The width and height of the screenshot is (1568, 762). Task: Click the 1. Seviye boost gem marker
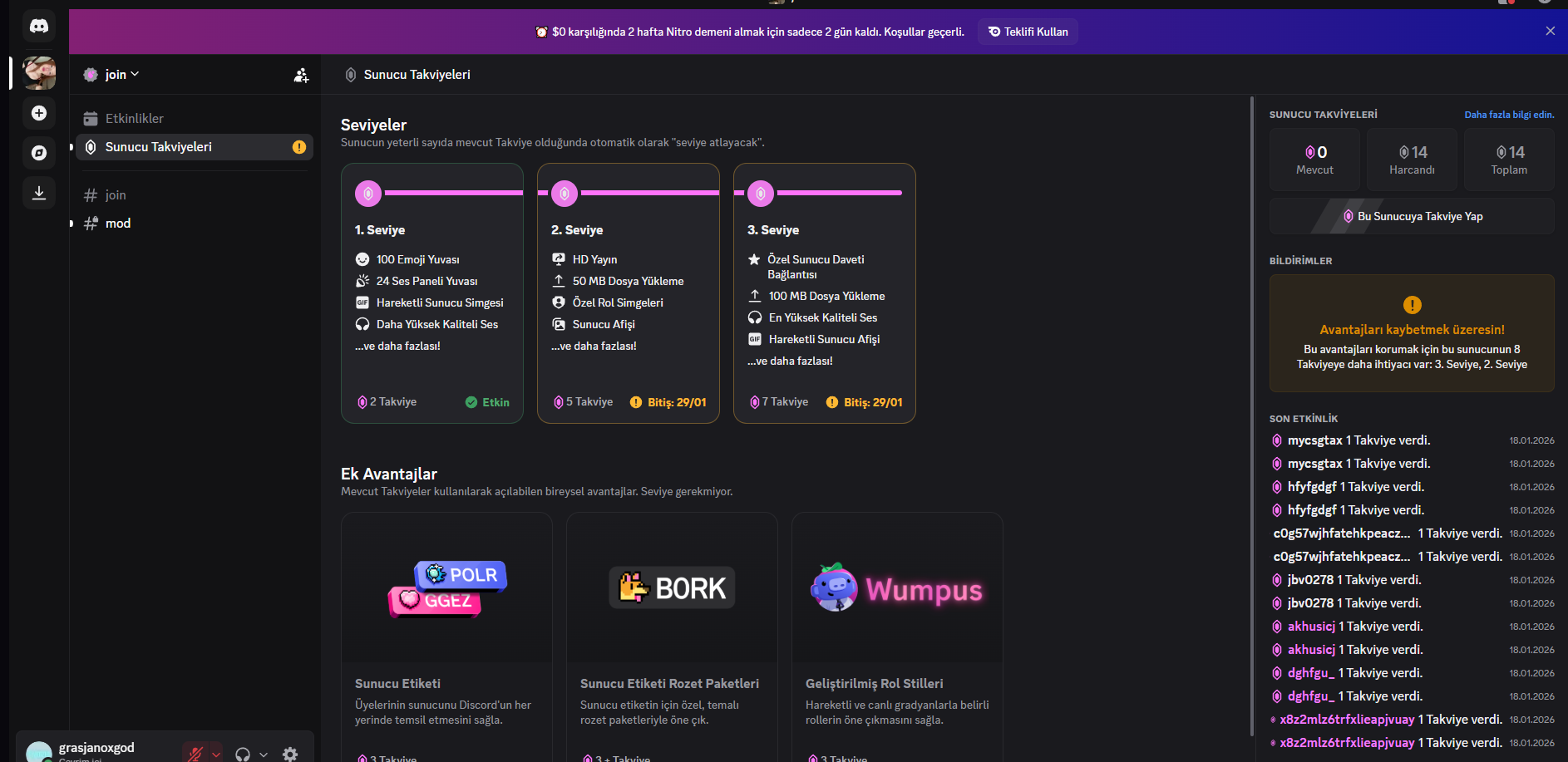coord(368,194)
